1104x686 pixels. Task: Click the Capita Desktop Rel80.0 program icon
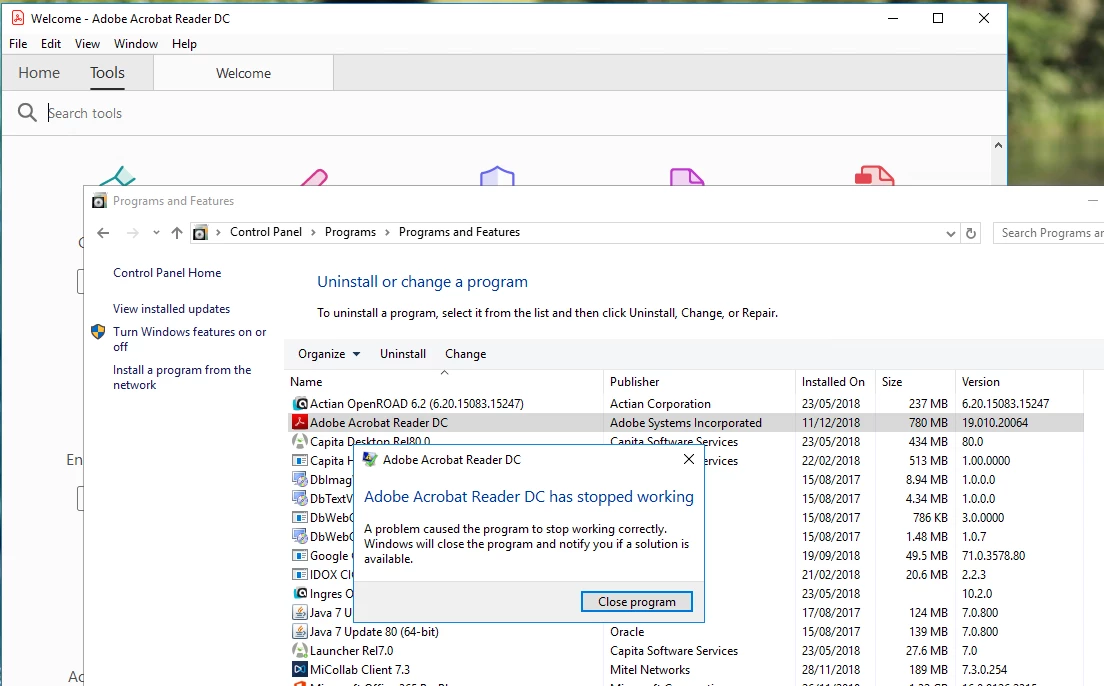(300, 442)
